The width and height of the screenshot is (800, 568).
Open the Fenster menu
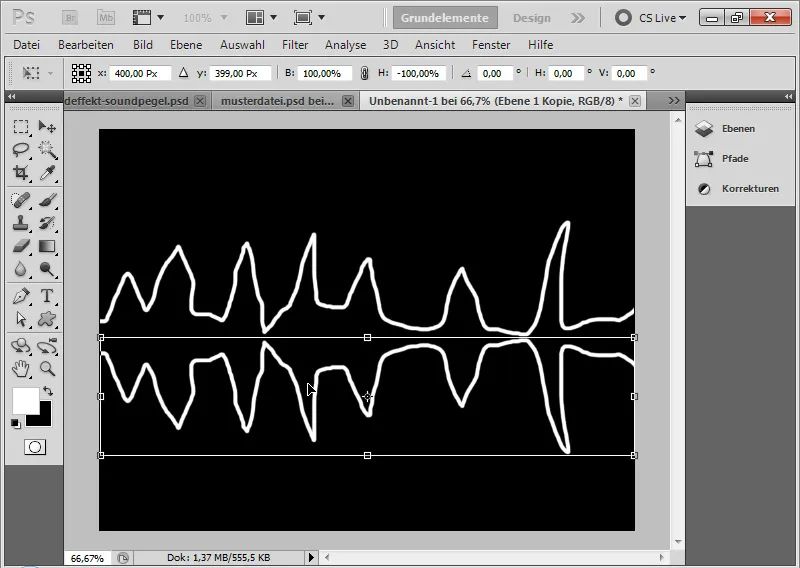pyautogui.click(x=491, y=45)
